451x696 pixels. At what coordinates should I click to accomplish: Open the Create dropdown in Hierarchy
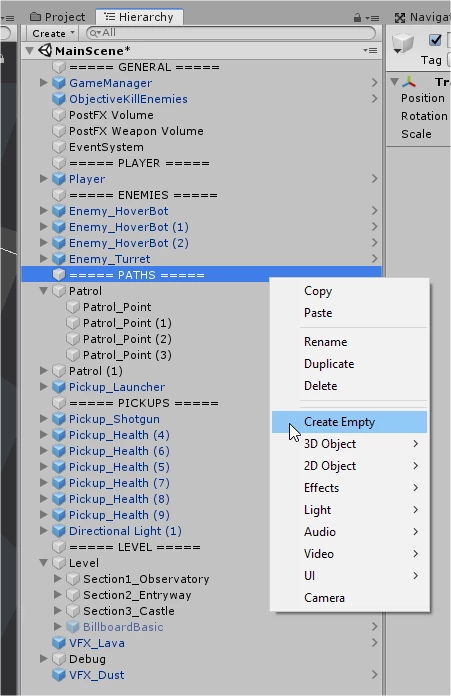pos(53,33)
